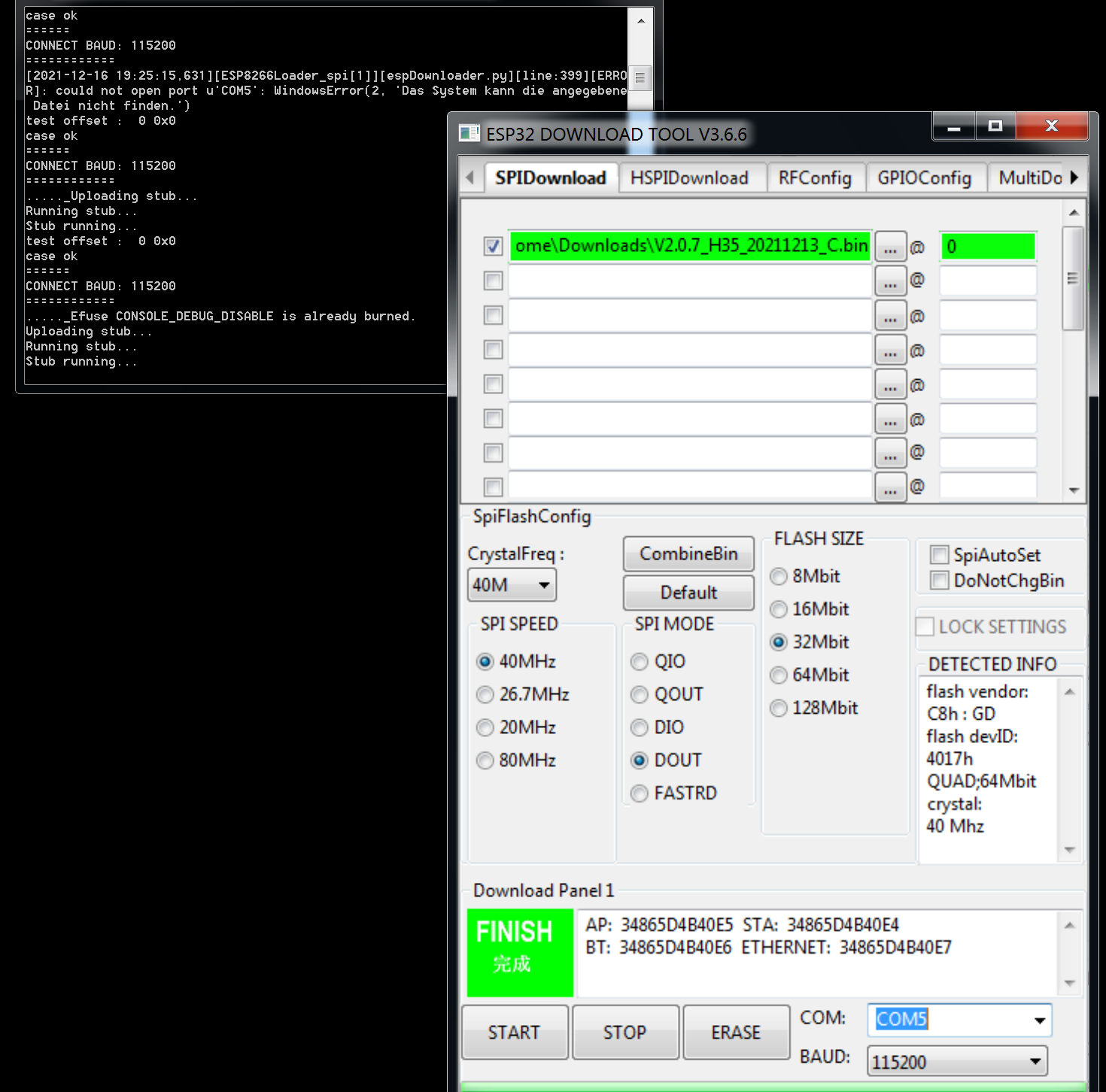Click the tab scroll right arrow
Image resolution: width=1106 pixels, height=1092 pixels.
pyautogui.click(x=1074, y=177)
